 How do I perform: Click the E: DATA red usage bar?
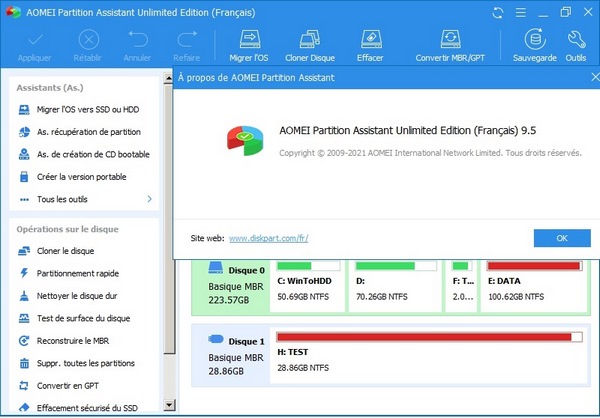(535, 266)
